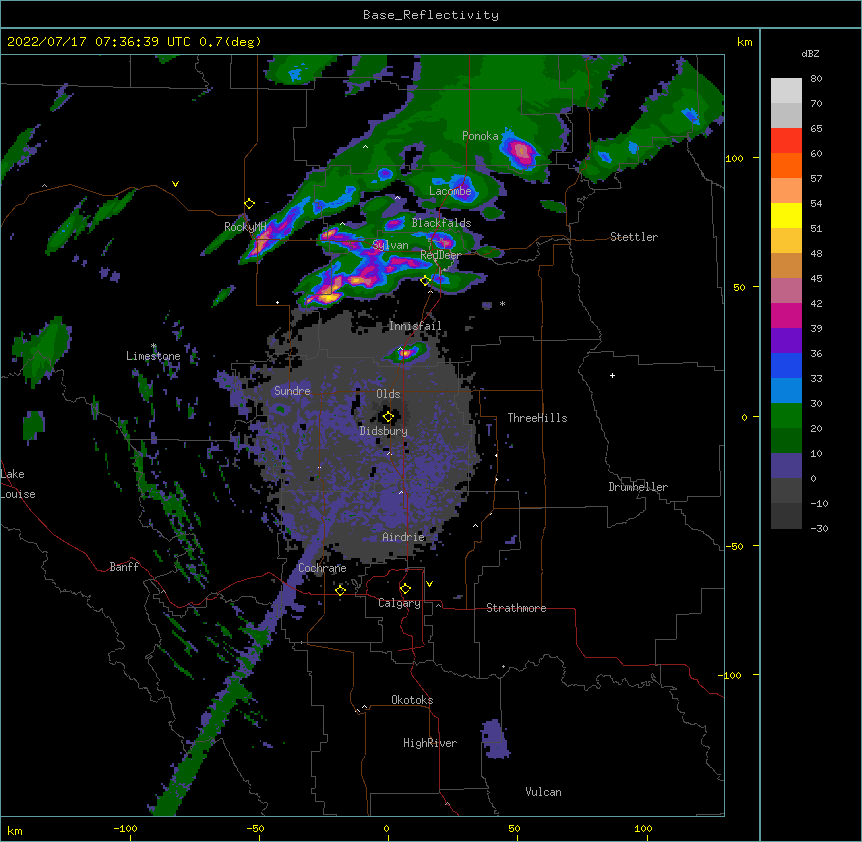The height and width of the screenshot is (842, 862).
Task: Click the Airdrie city label
Action: tap(404, 537)
